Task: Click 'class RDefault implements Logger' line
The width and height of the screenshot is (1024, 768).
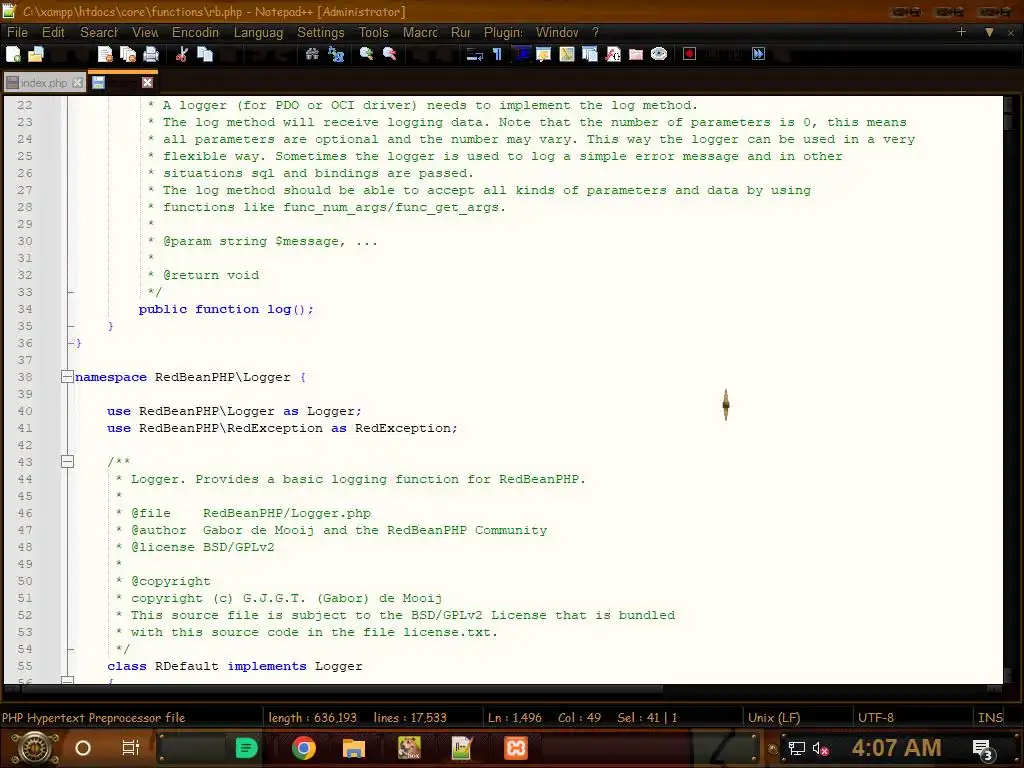Action: (234, 666)
